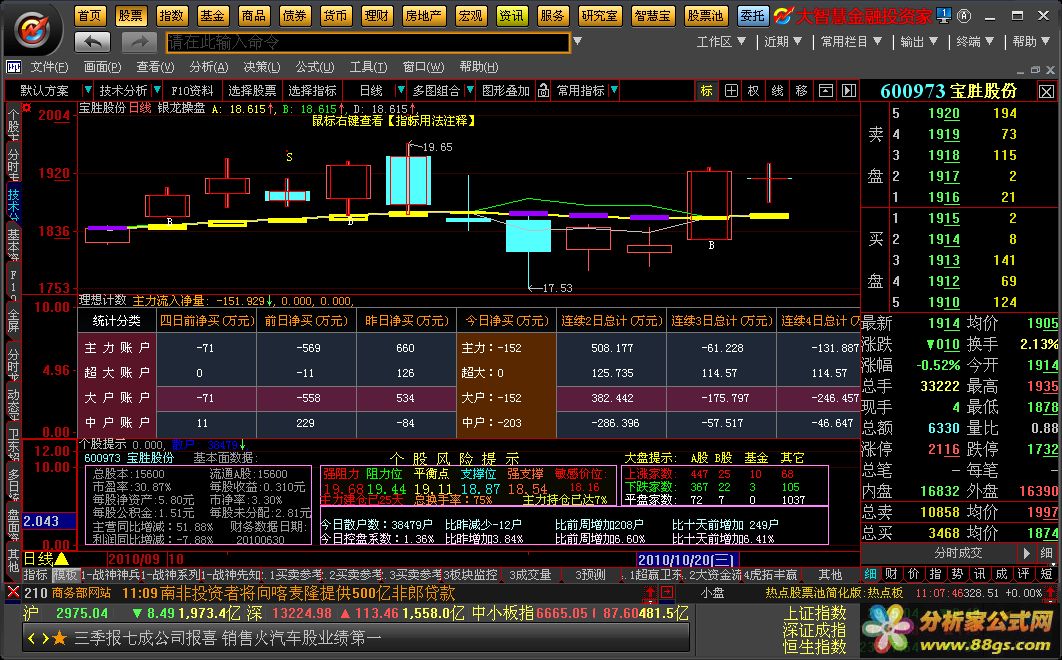Click the 细 detail button next to 分时成交
This screenshot has height=660, width=1062.
point(1046,553)
